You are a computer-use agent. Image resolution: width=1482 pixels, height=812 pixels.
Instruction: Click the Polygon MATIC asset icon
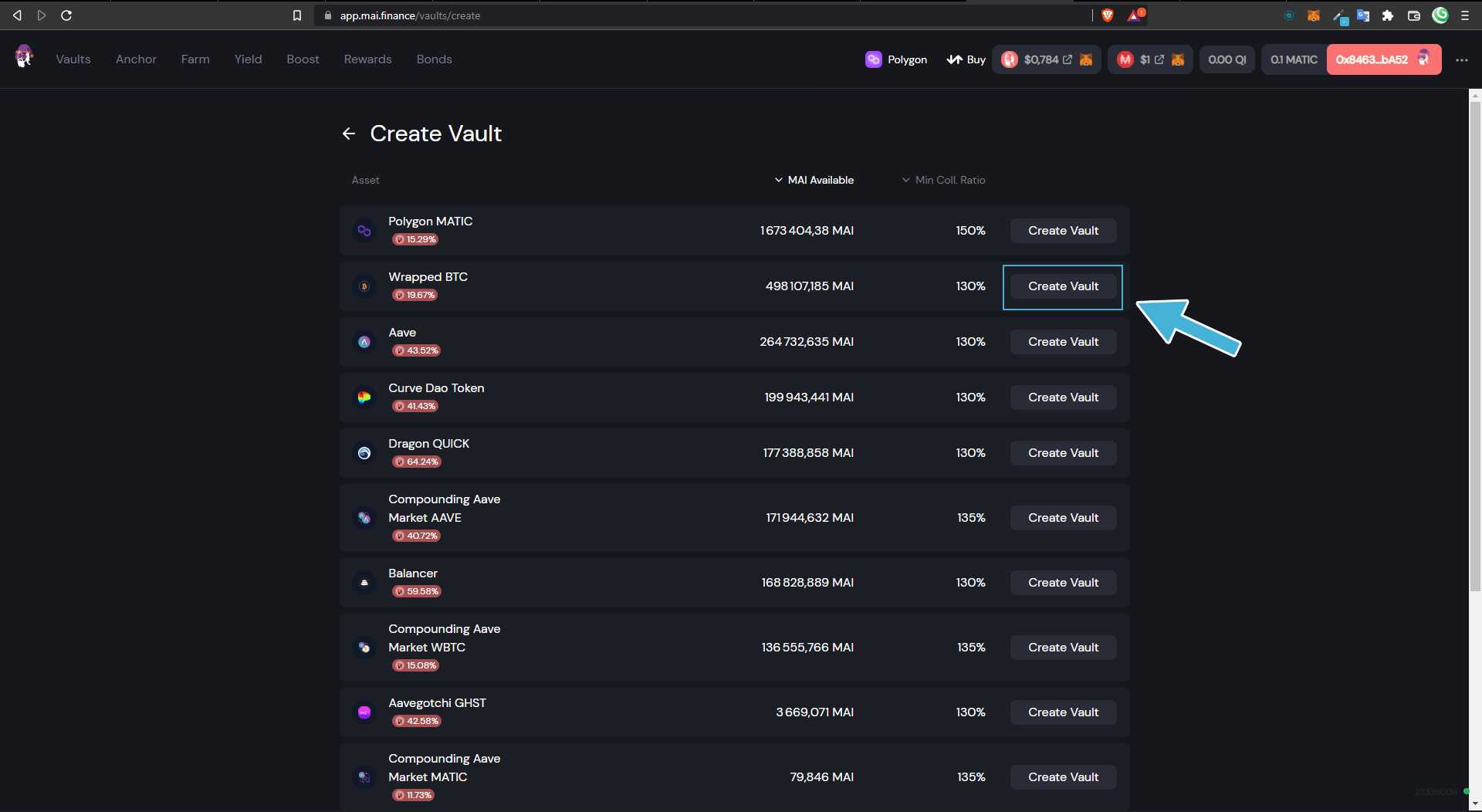pyautogui.click(x=364, y=231)
